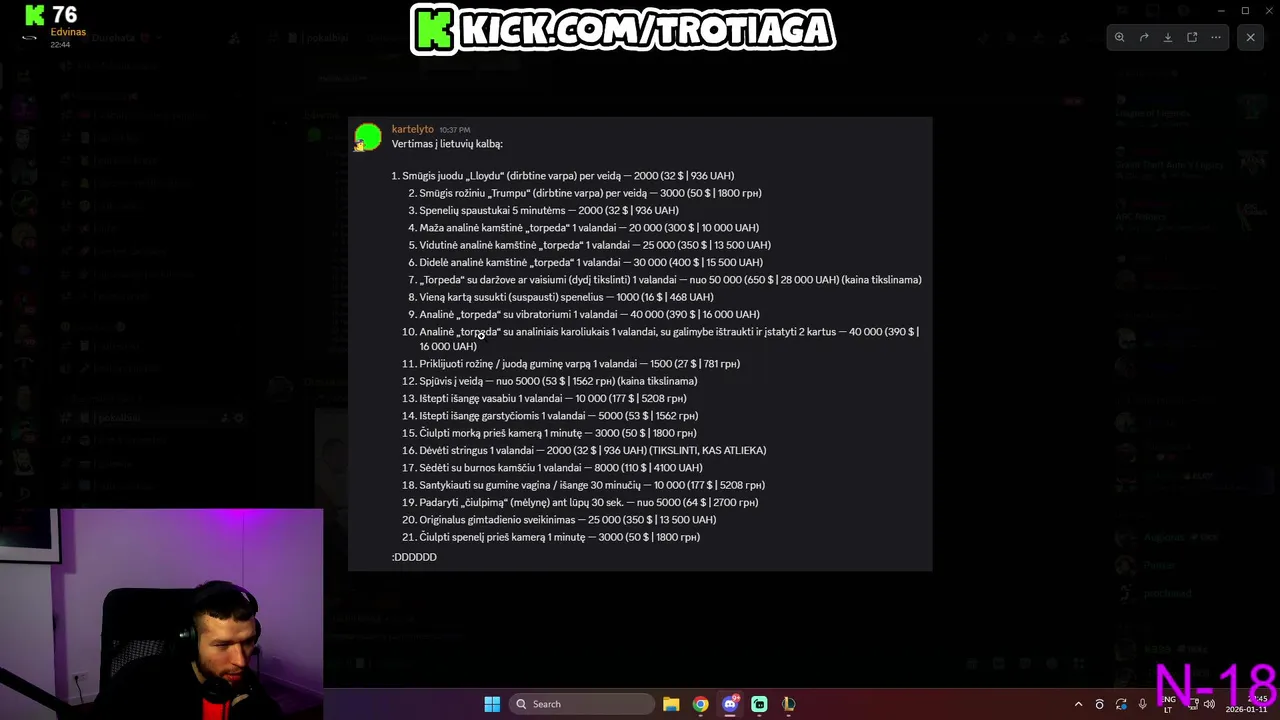Image resolution: width=1280 pixels, height=720 pixels.
Task: Forward the image using the arrow icon
Action: click(x=1144, y=37)
